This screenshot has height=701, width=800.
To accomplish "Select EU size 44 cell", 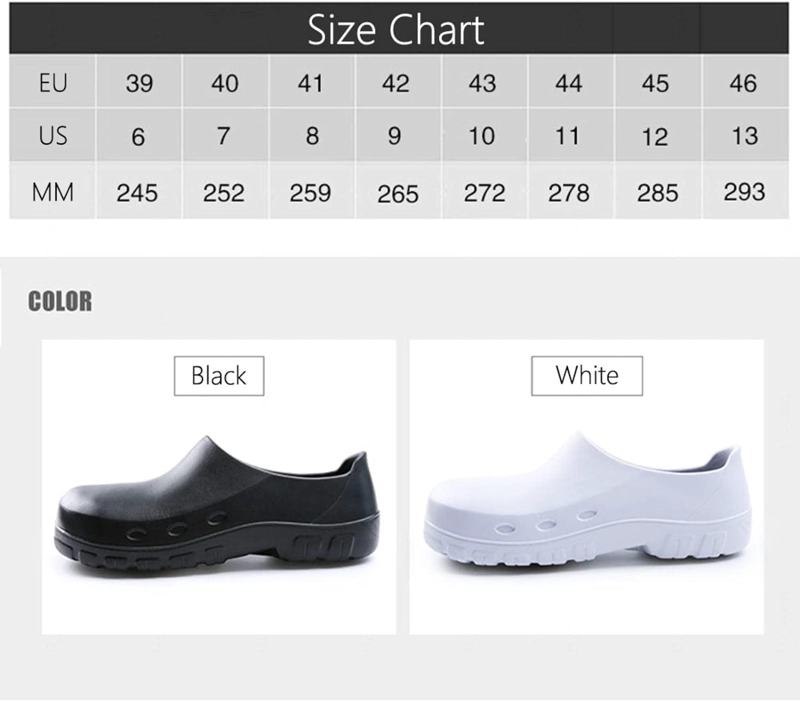I will [x=571, y=82].
